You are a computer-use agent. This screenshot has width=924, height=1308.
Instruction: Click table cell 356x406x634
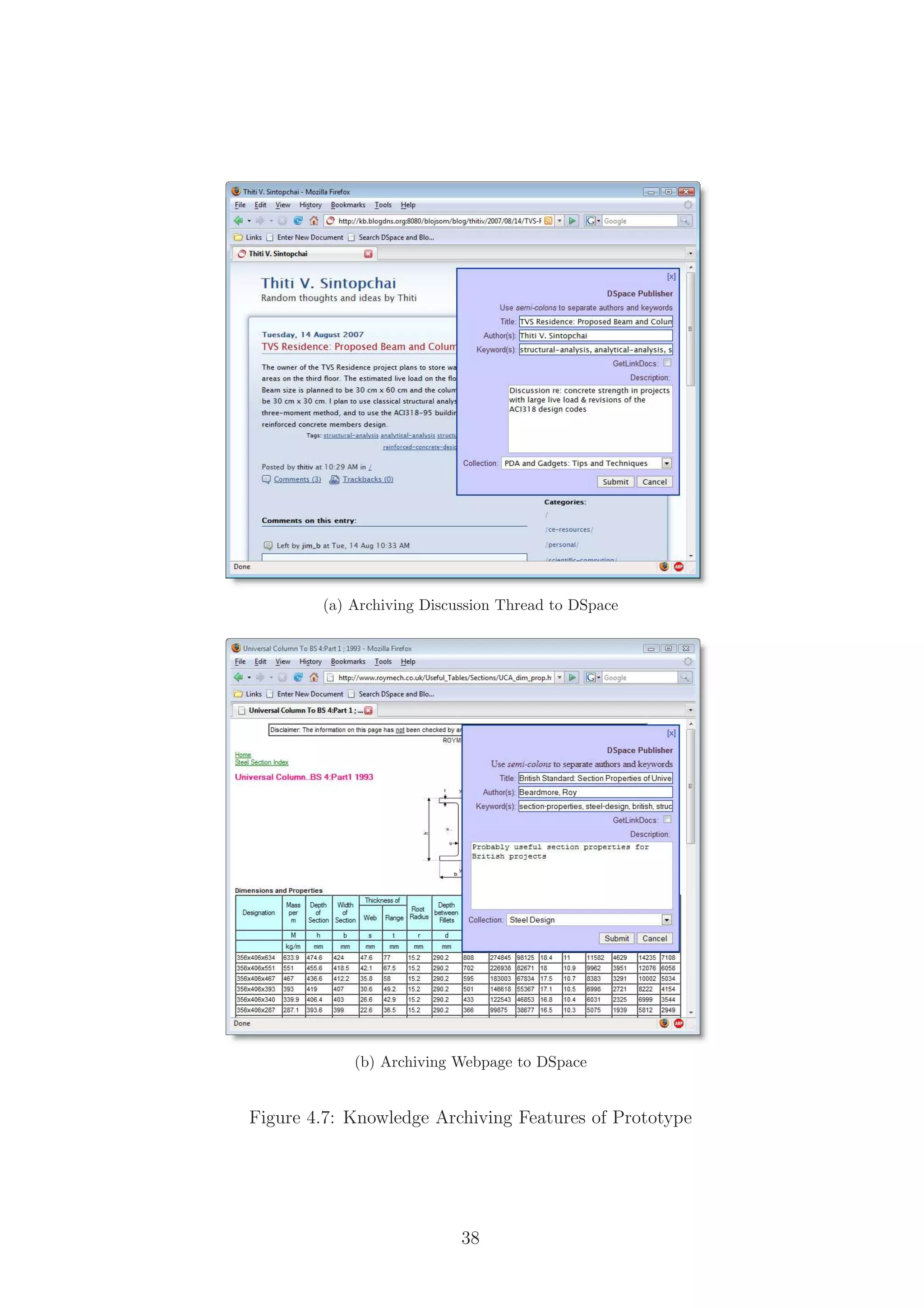pyautogui.click(x=259, y=958)
